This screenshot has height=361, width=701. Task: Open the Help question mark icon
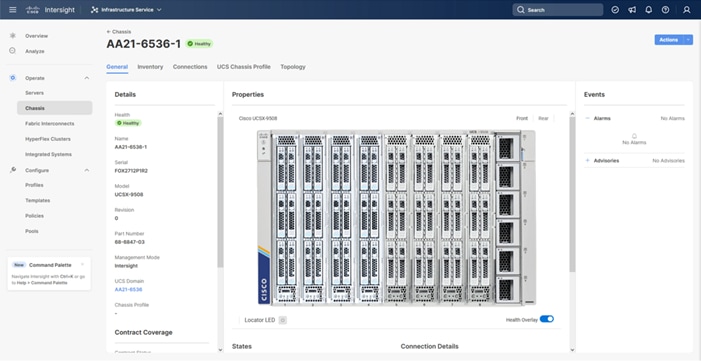coord(665,10)
